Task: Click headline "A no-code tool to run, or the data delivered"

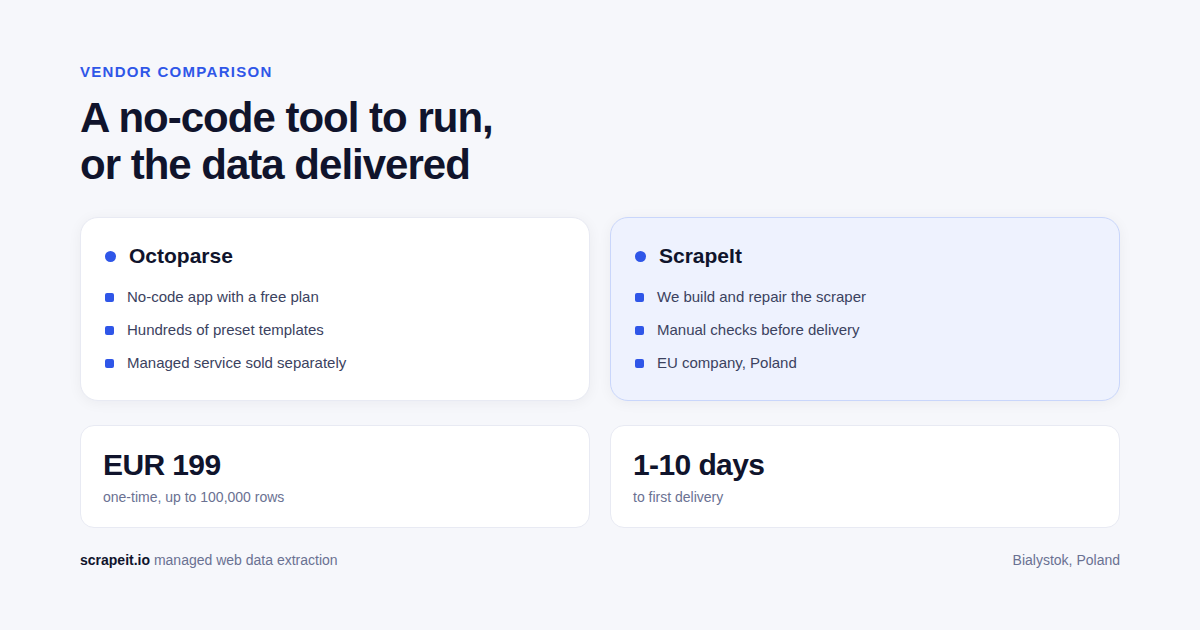Action: (x=286, y=141)
